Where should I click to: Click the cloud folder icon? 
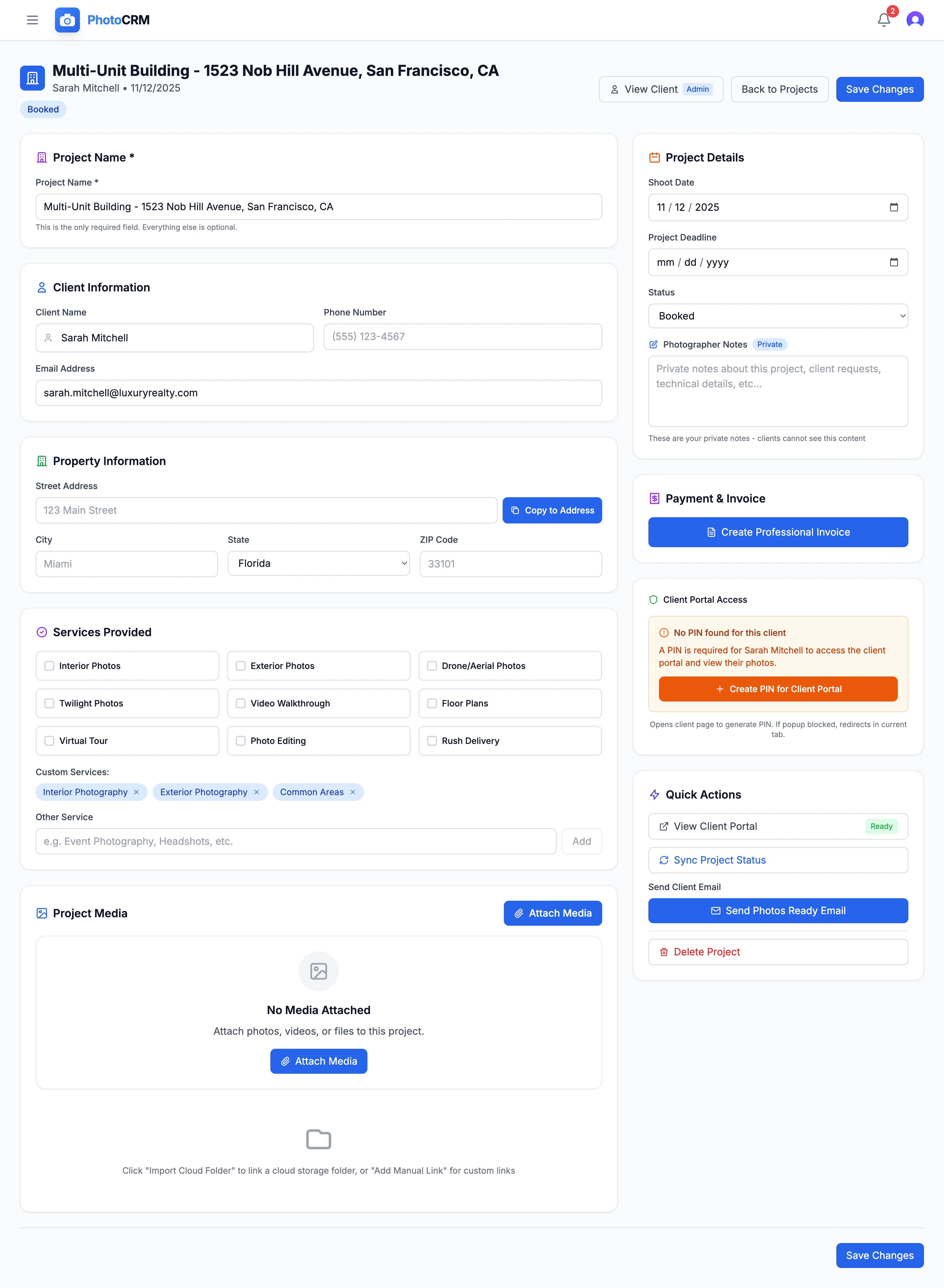(319, 1139)
